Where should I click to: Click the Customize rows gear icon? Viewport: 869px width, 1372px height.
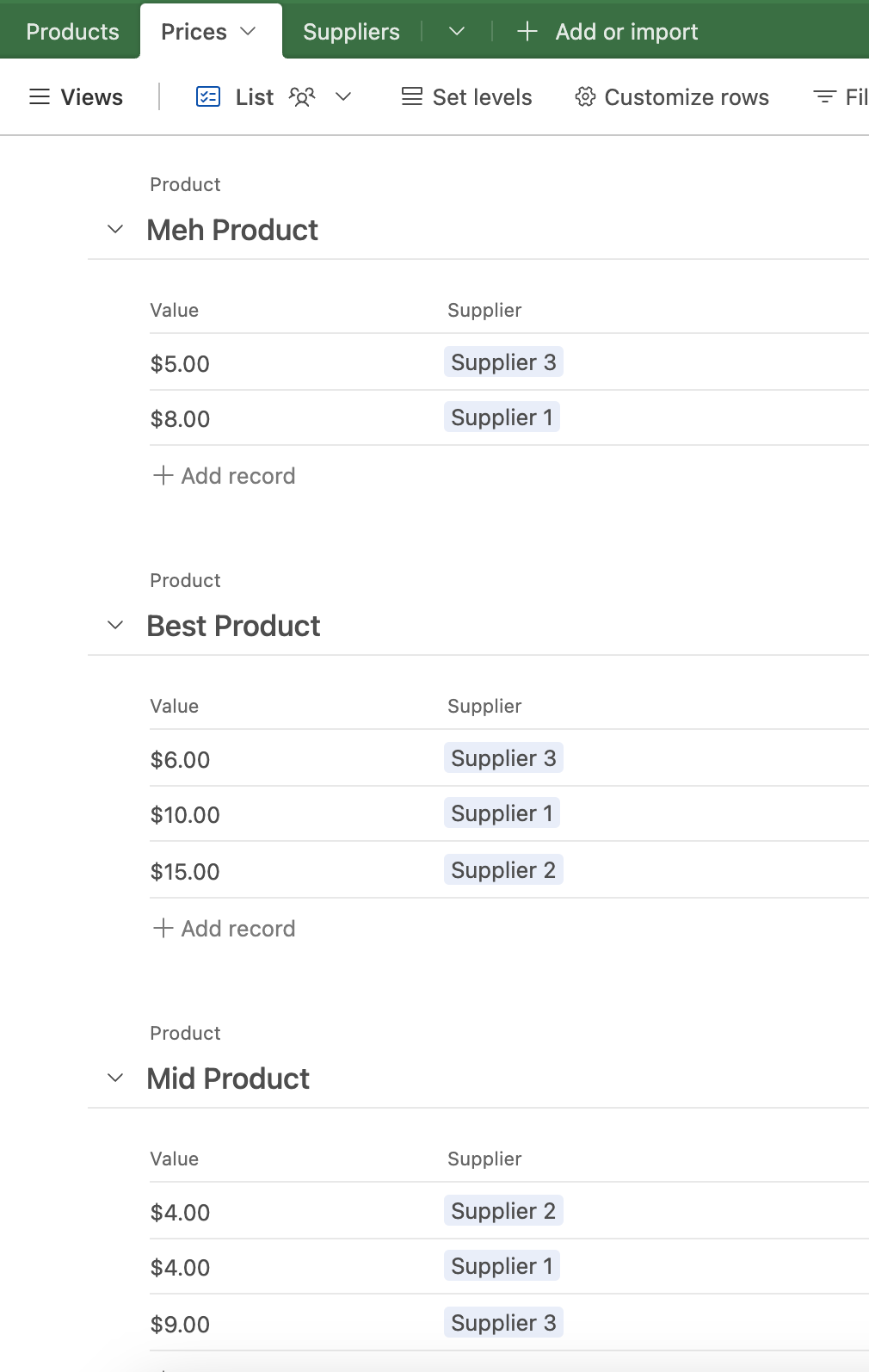(x=585, y=96)
